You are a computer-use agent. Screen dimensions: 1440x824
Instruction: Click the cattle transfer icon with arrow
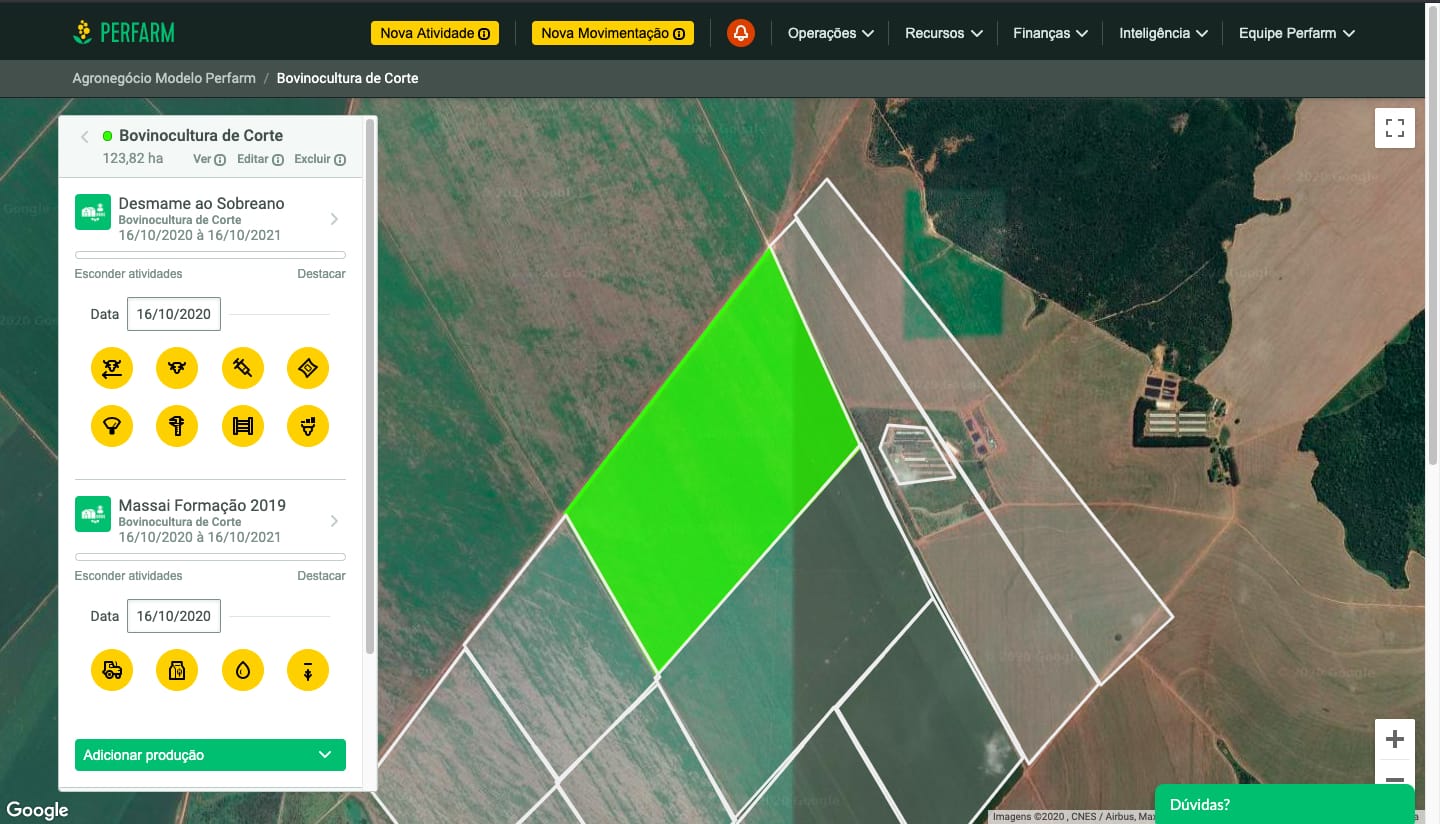point(112,368)
